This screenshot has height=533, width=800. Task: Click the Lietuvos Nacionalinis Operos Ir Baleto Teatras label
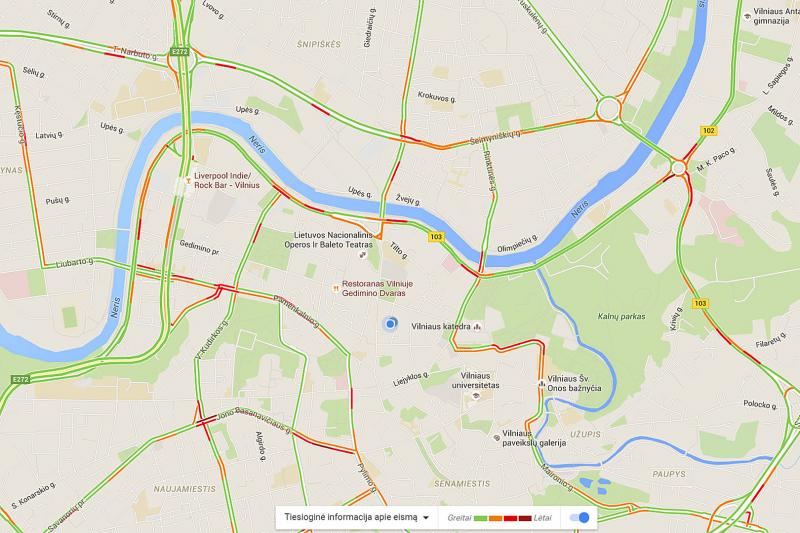[x=329, y=240]
